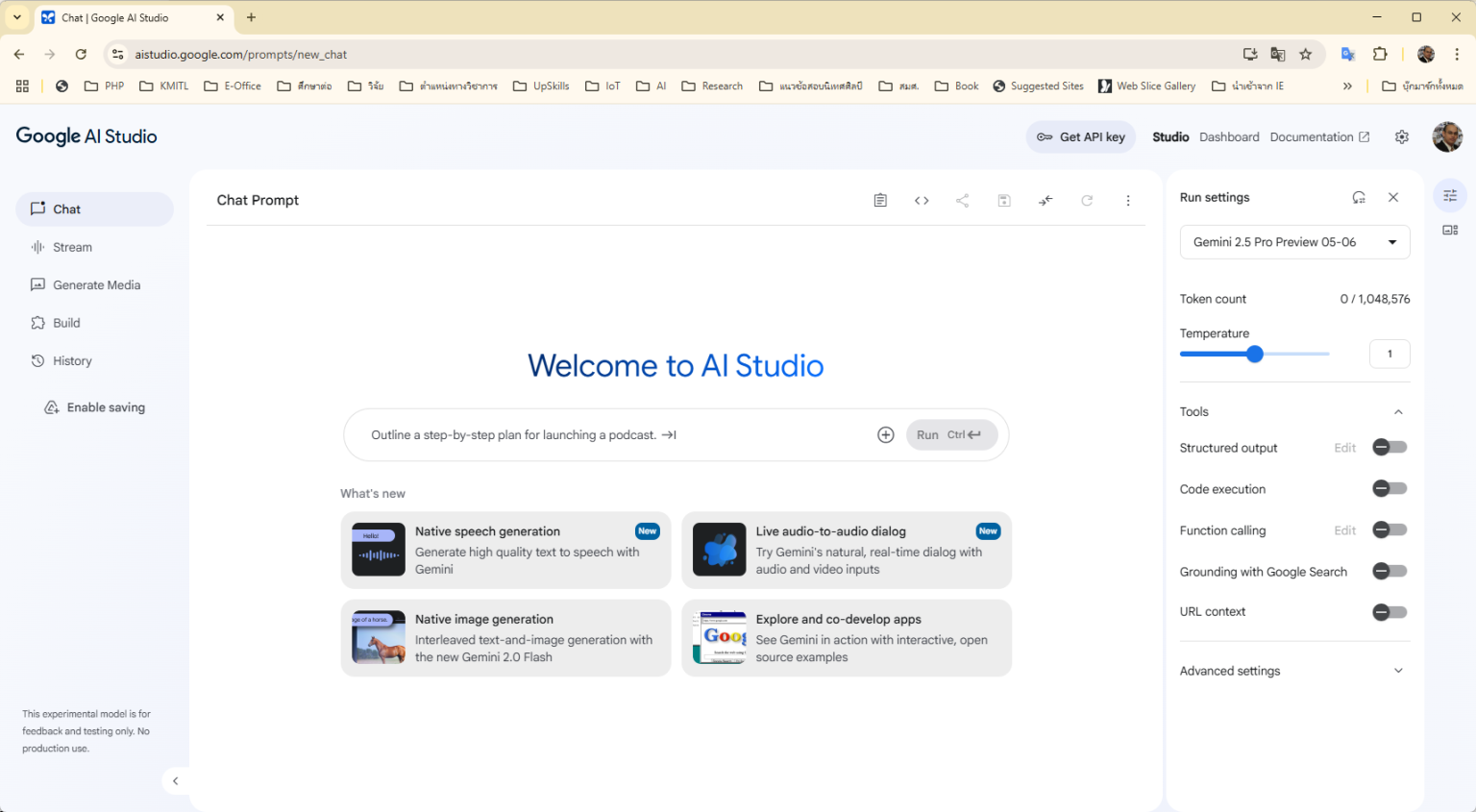
Task: Enable the URL context toggle
Action: [x=1389, y=612]
